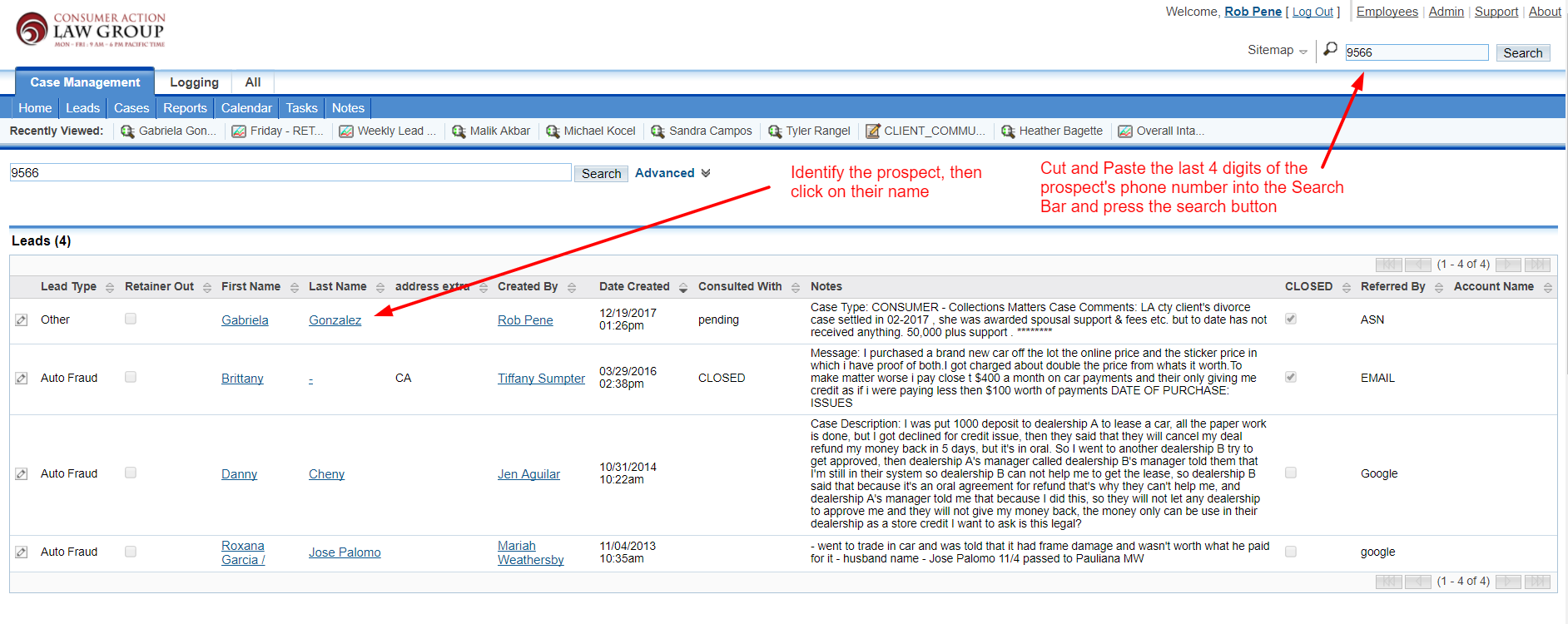
Task: Click the edit icon for Danny Cheny row
Action: (22, 474)
